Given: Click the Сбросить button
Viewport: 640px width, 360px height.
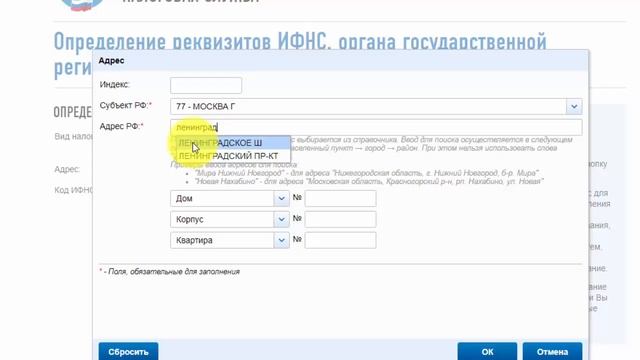Looking at the screenshot, I should (128, 351).
